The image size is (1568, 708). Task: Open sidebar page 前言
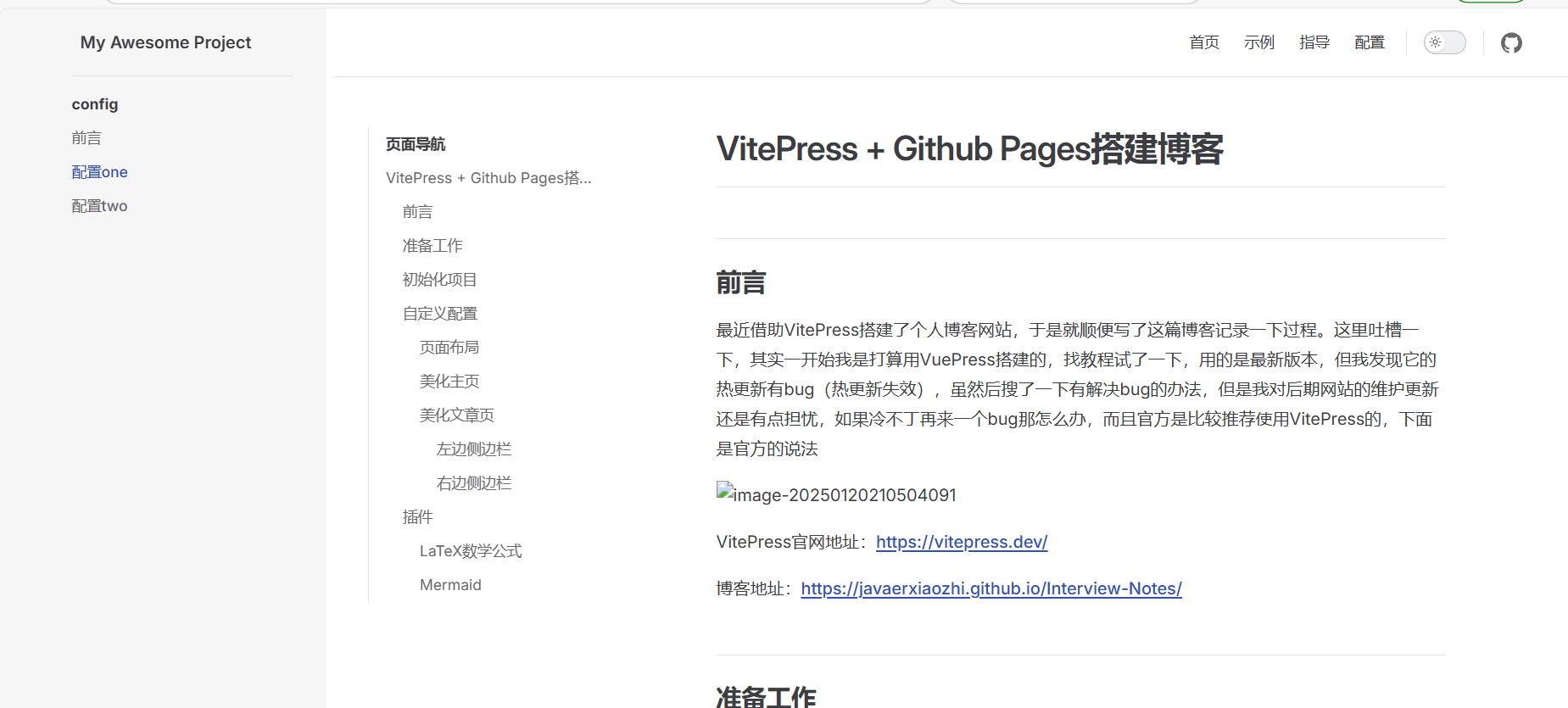pyautogui.click(x=86, y=138)
